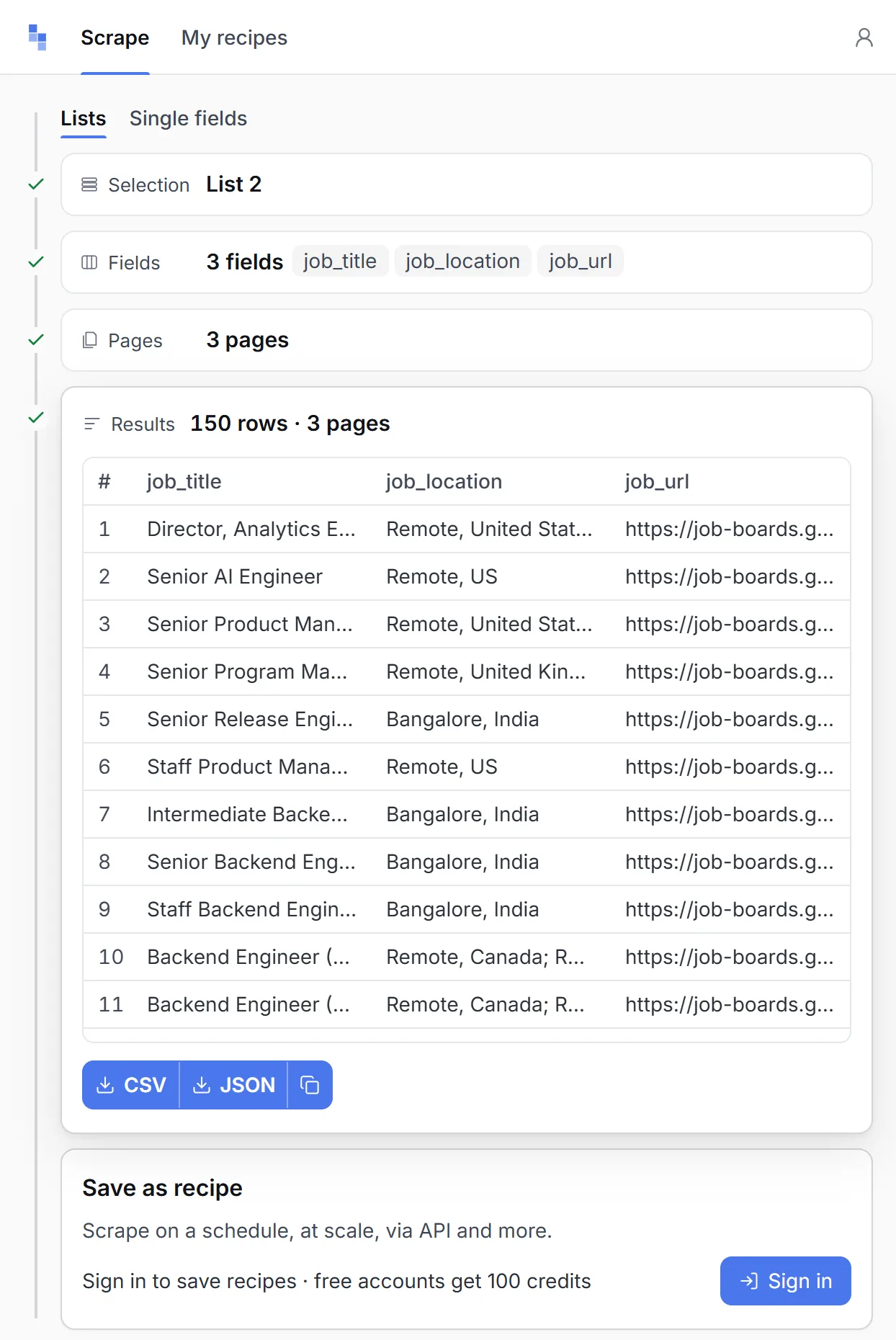Click the green checkmark beside Selection
The width and height of the screenshot is (896, 1340).
coord(36,184)
